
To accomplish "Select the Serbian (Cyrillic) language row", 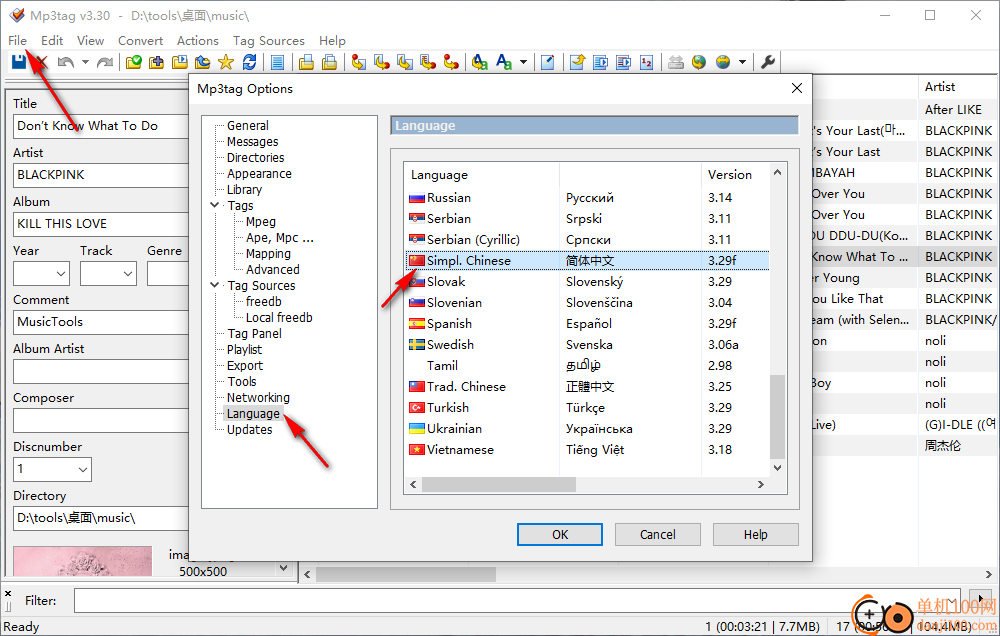I will tap(587, 240).
